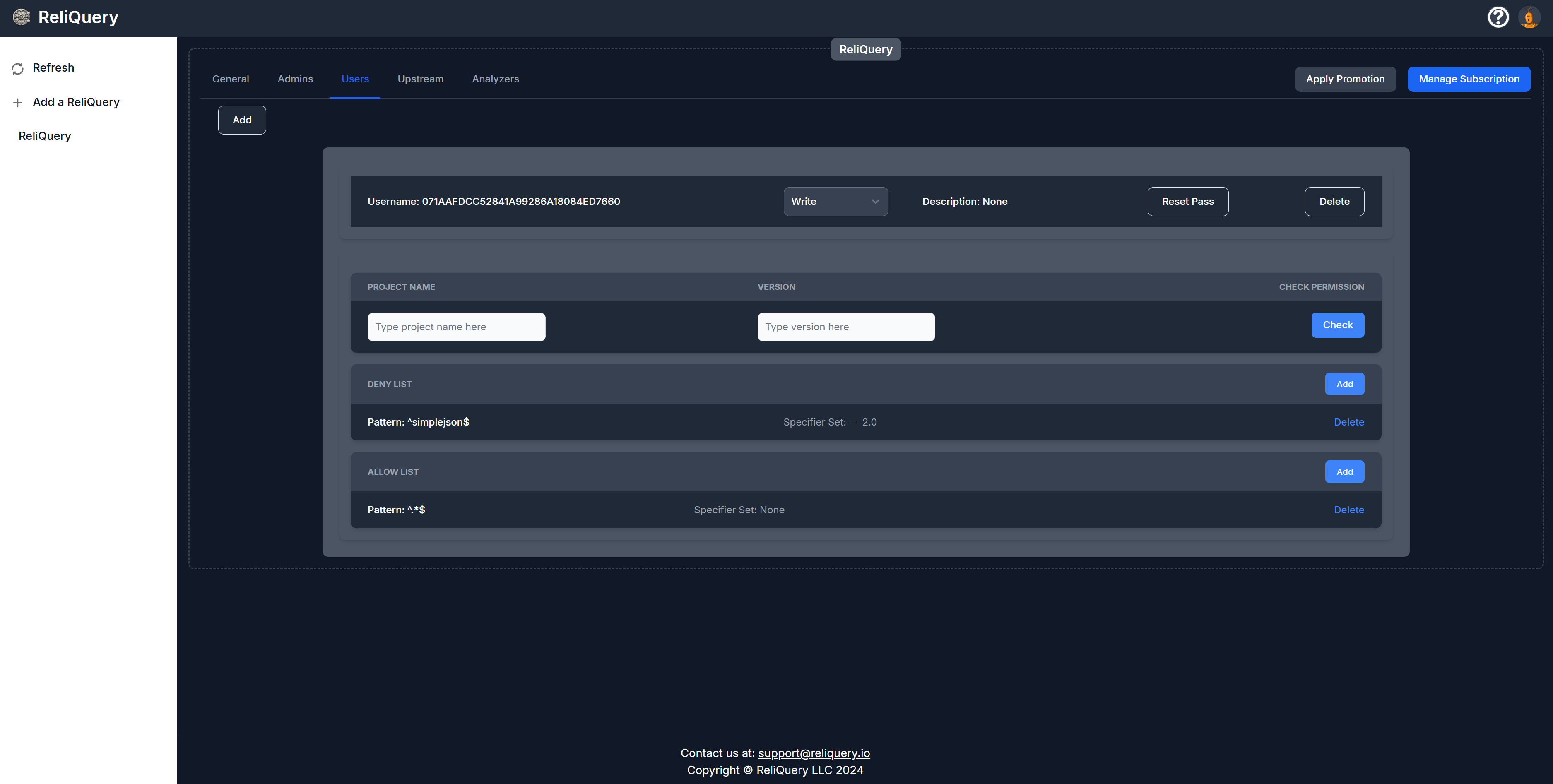Open the Upstream tab
Screen dimensions: 1553x784
(420, 79)
